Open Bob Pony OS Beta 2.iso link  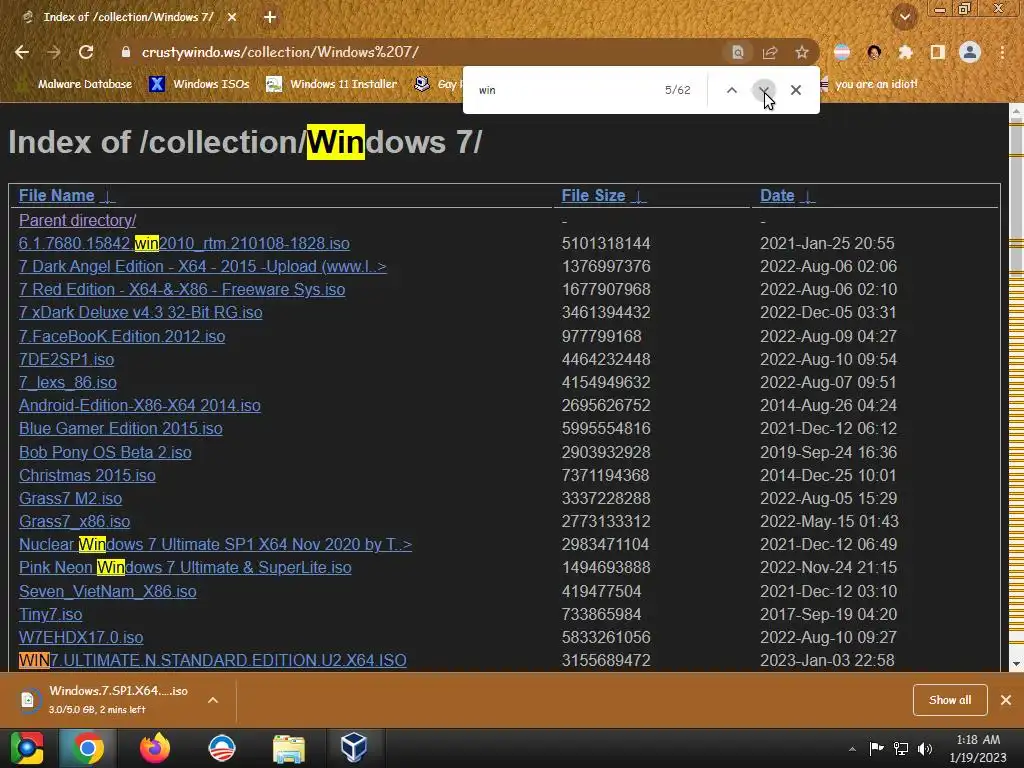pos(105,452)
